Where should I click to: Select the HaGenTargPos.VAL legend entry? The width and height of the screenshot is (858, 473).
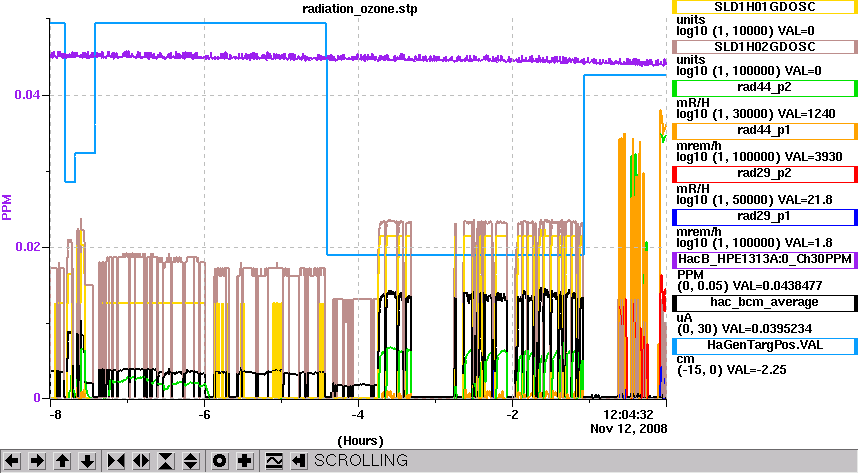coord(764,345)
